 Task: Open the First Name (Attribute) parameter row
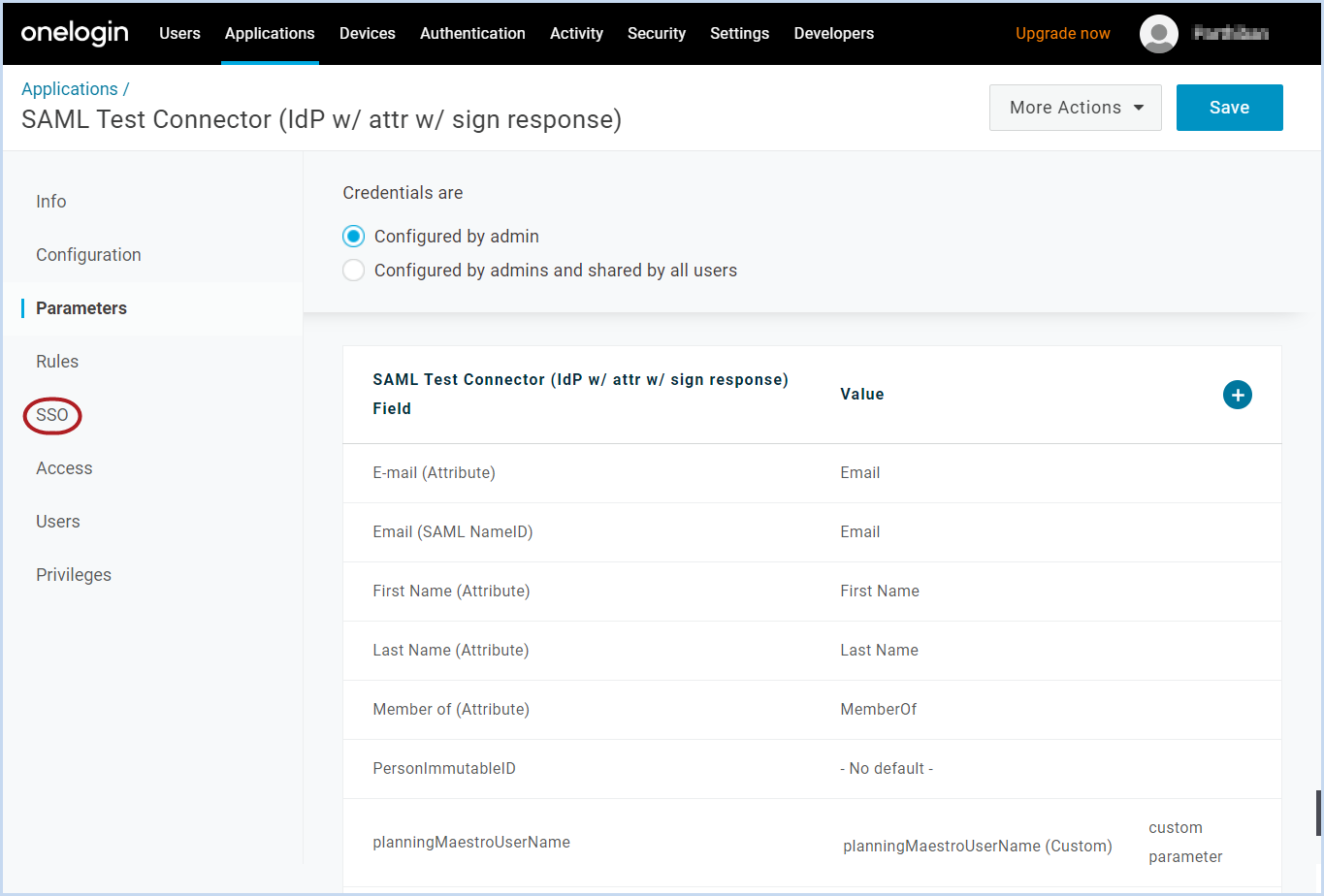812,592
